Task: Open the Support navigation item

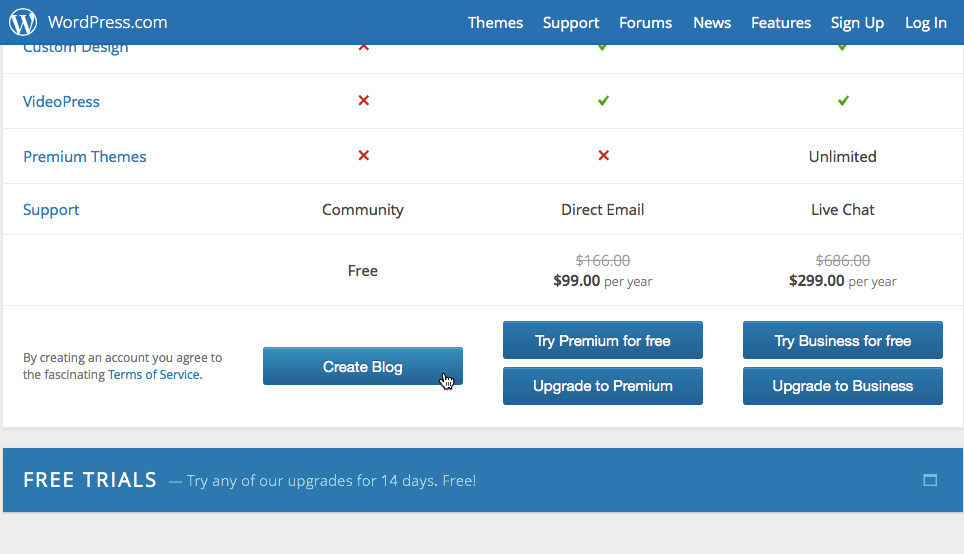Action: (x=571, y=23)
